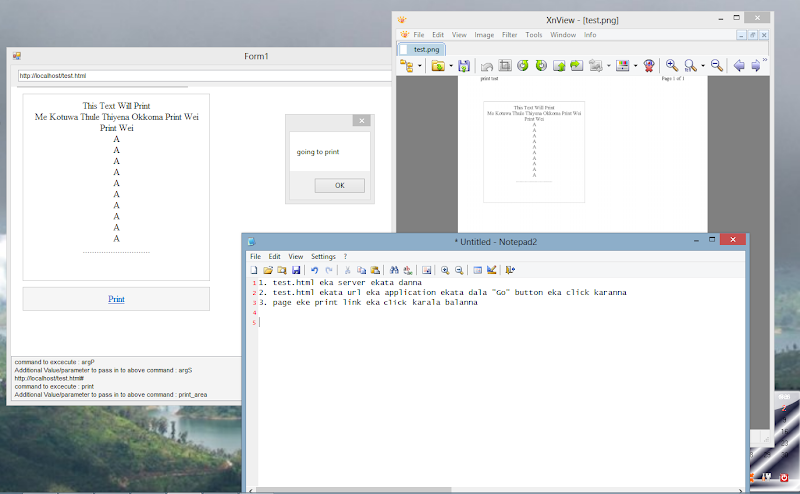Click Notepad2 browse files icon
Image resolution: width=800 pixels, height=494 pixels.
click(282, 270)
